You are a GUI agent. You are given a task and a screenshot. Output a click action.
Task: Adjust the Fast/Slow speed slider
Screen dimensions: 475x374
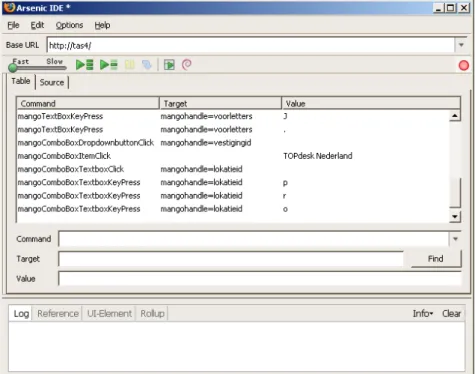click(13, 68)
